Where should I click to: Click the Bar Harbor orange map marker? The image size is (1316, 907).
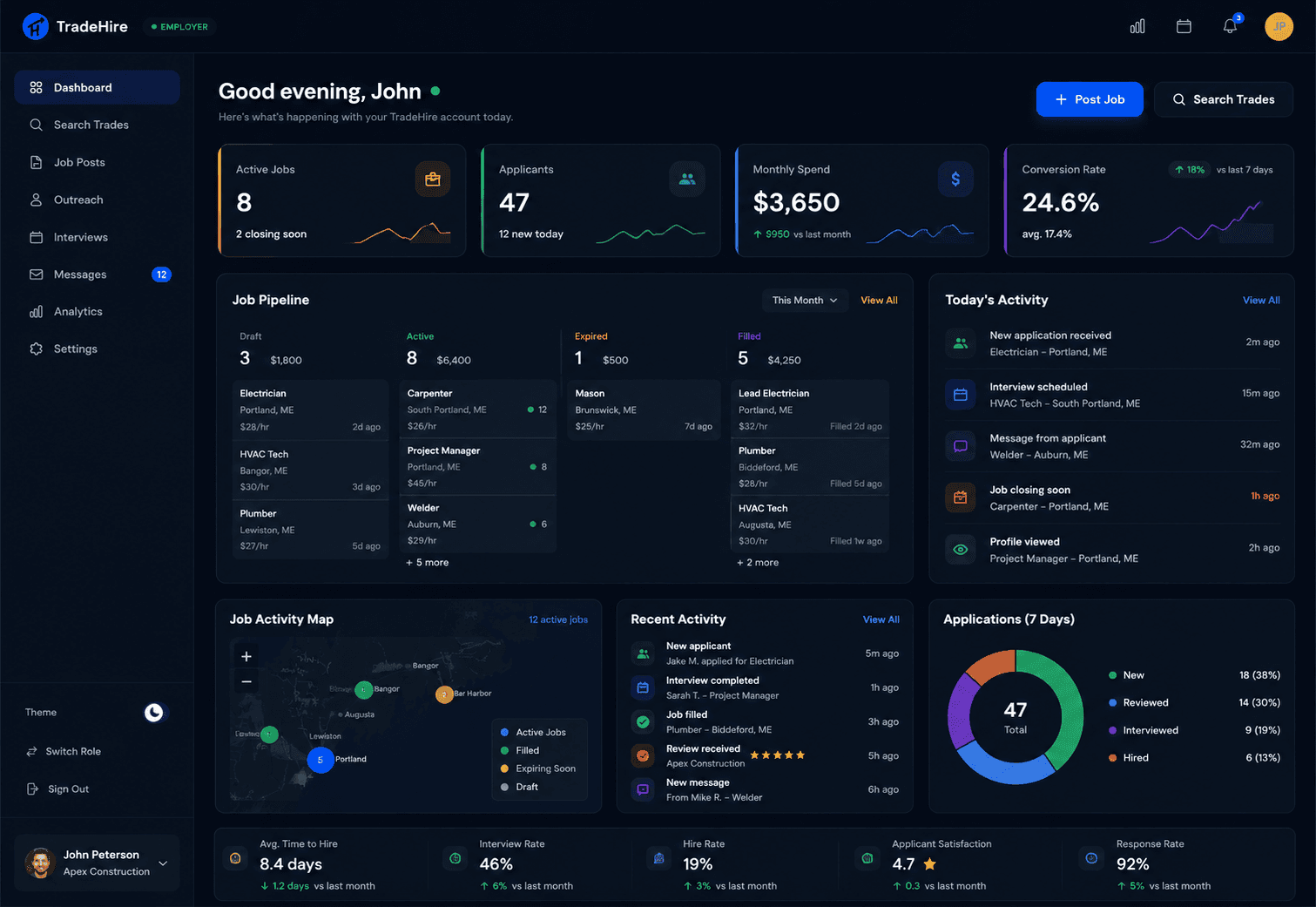[444, 694]
